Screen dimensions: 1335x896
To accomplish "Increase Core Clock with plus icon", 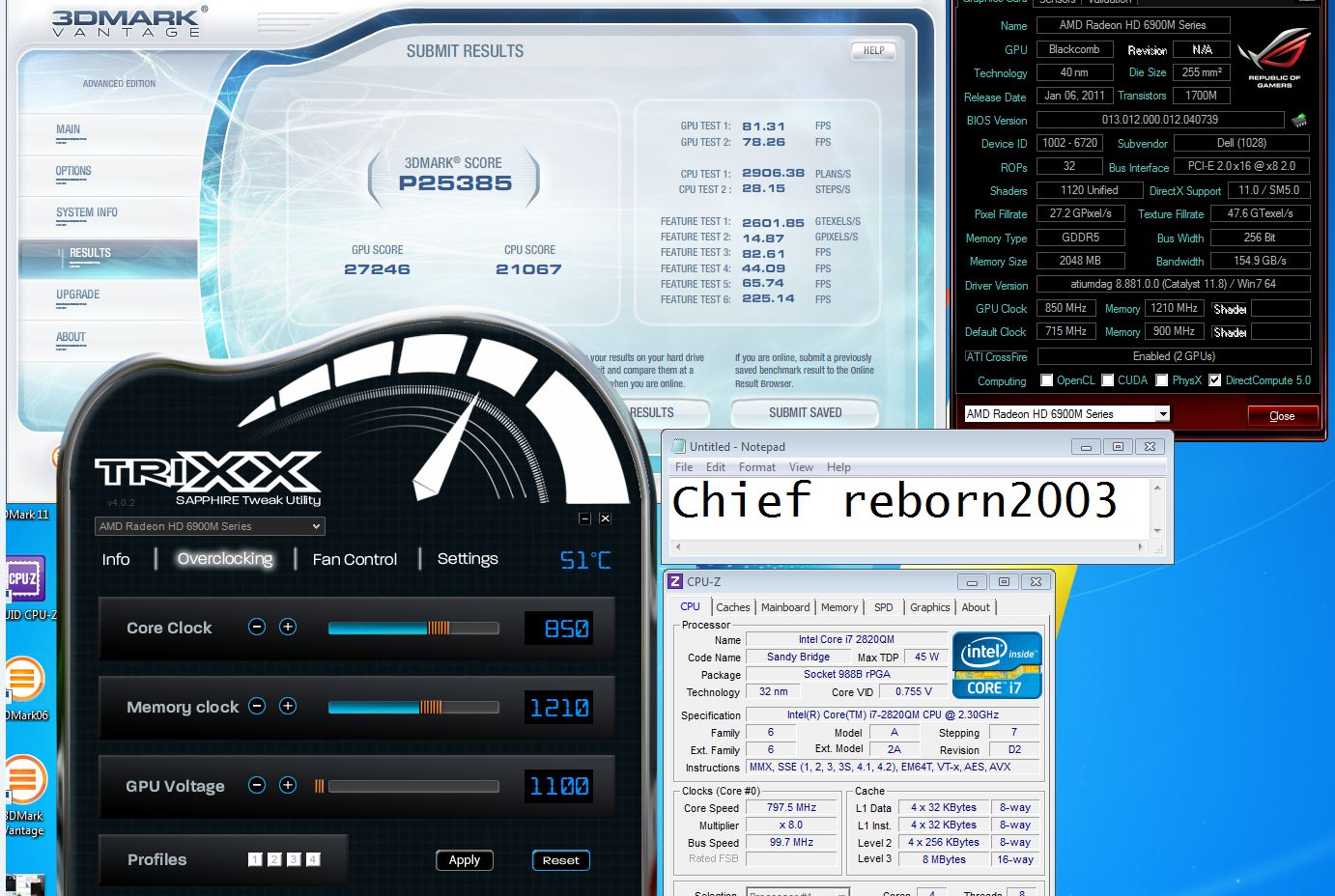I will (x=288, y=627).
